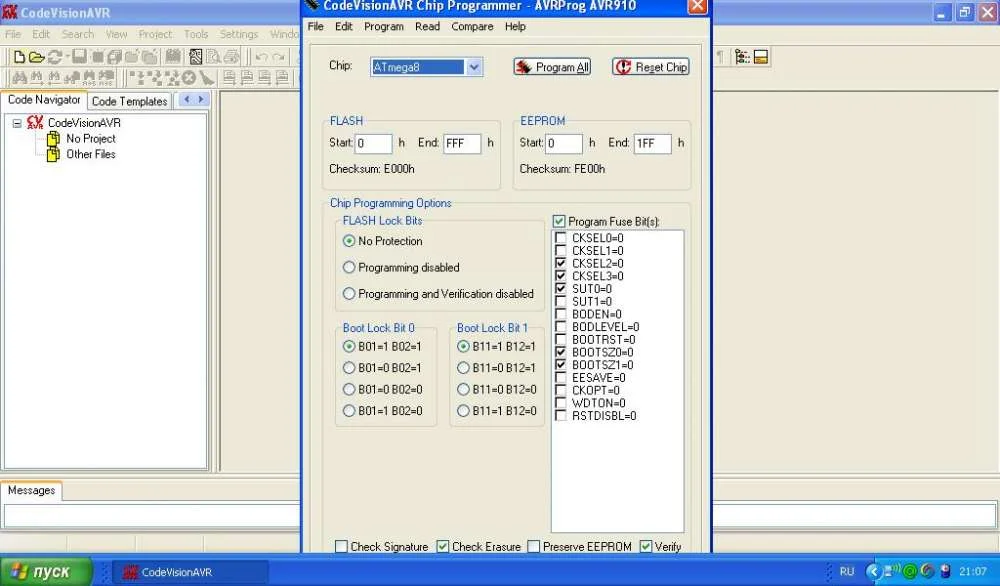Uncheck the Program Fuse Bit(s) checkbox
The width and height of the screenshot is (1000, 586).
(559, 221)
